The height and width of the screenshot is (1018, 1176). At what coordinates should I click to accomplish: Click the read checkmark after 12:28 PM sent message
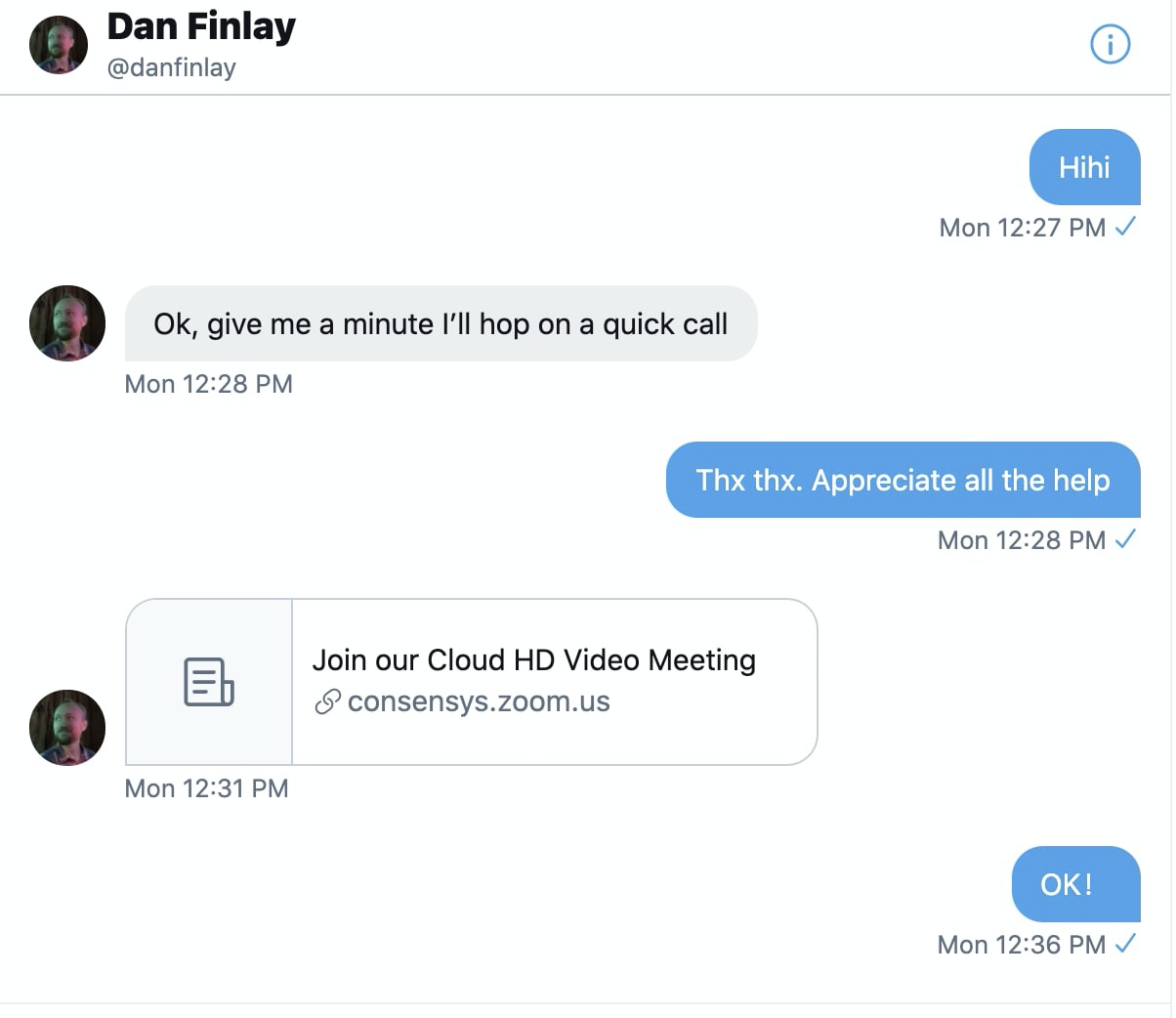(1126, 539)
